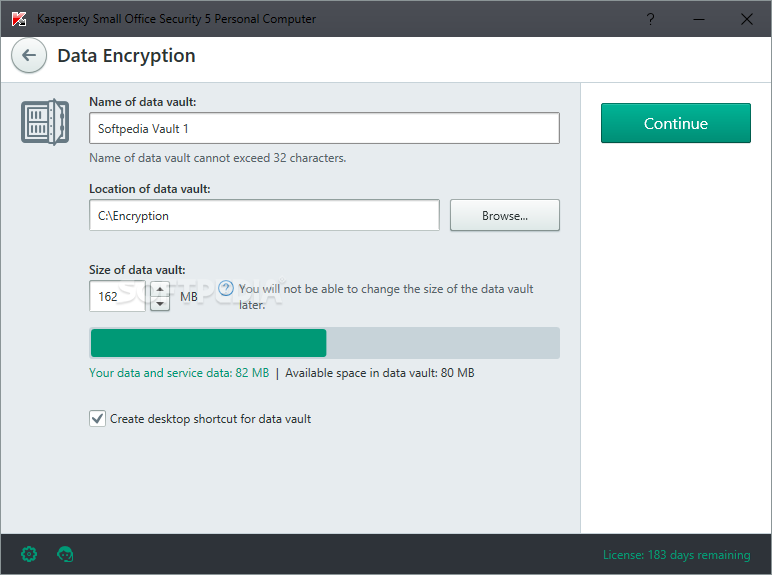This screenshot has width=772, height=575.
Task: Click 'Size of data vault:' label
Action: [x=137, y=270]
